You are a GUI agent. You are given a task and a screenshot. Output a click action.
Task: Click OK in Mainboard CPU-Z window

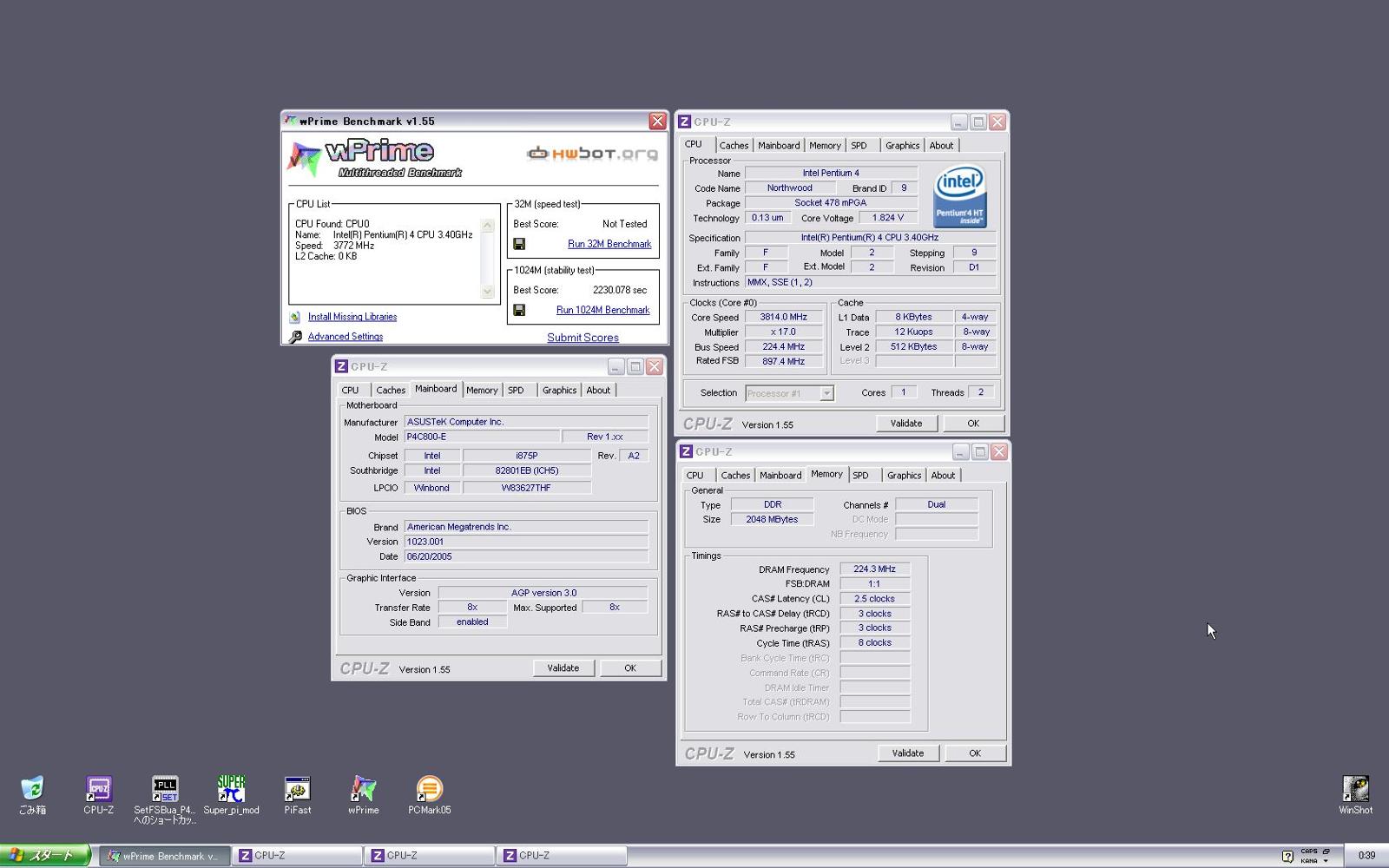[x=630, y=668]
